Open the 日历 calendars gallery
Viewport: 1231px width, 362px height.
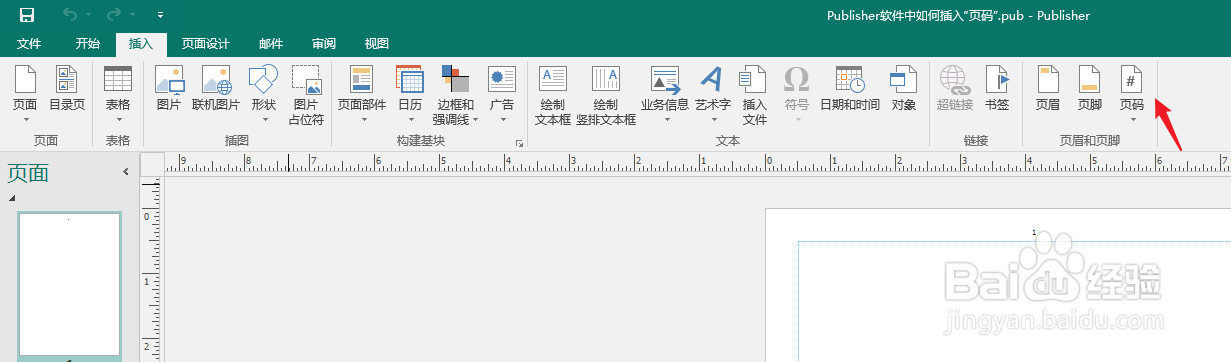click(x=410, y=95)
